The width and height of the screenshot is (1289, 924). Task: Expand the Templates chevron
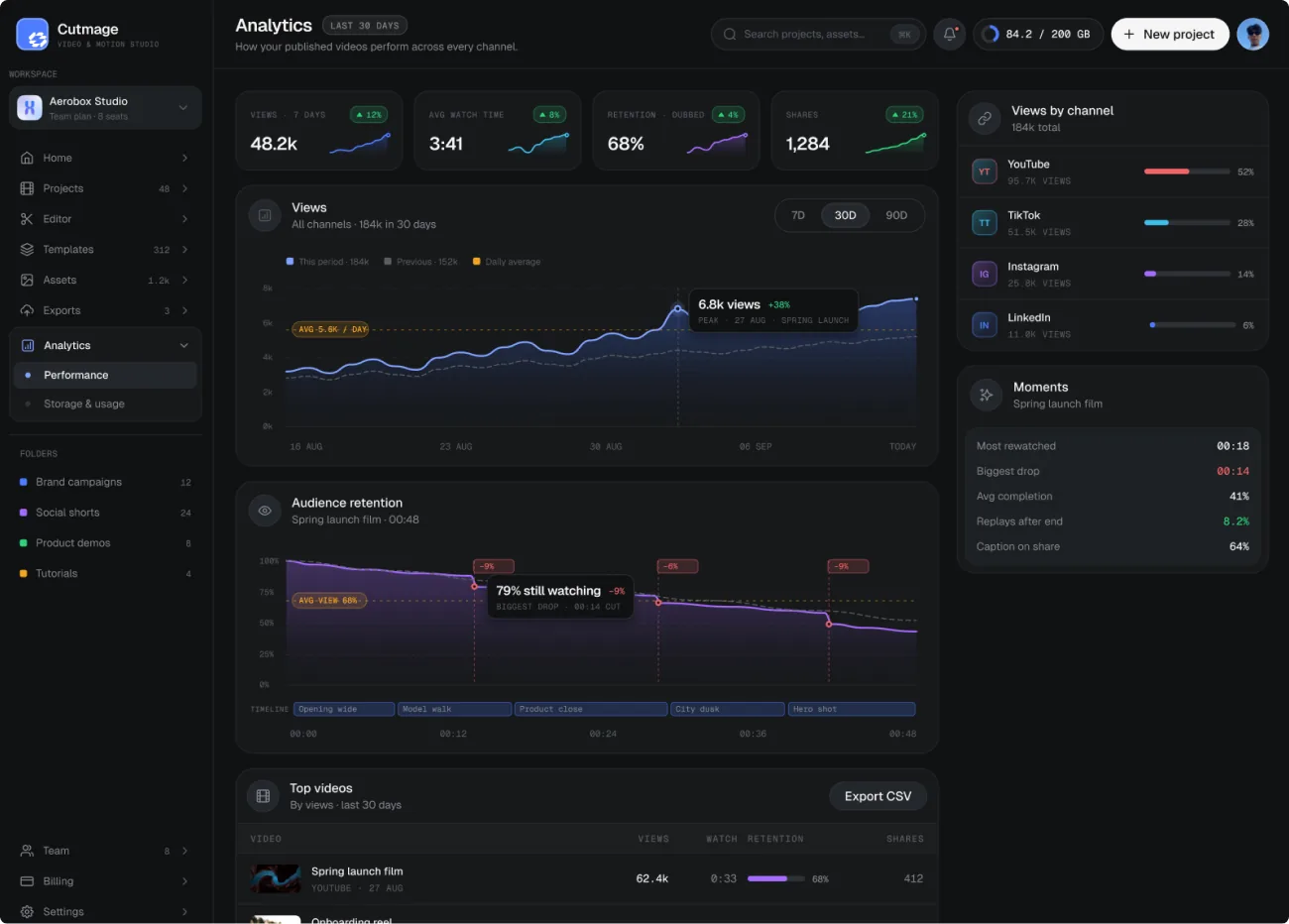185,250
